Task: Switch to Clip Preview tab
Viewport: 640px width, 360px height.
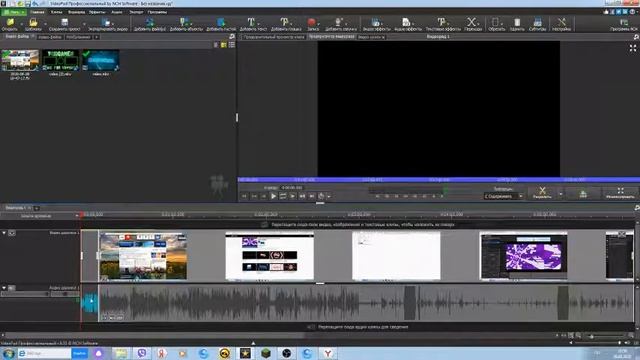Action: (x=274, y=37)
